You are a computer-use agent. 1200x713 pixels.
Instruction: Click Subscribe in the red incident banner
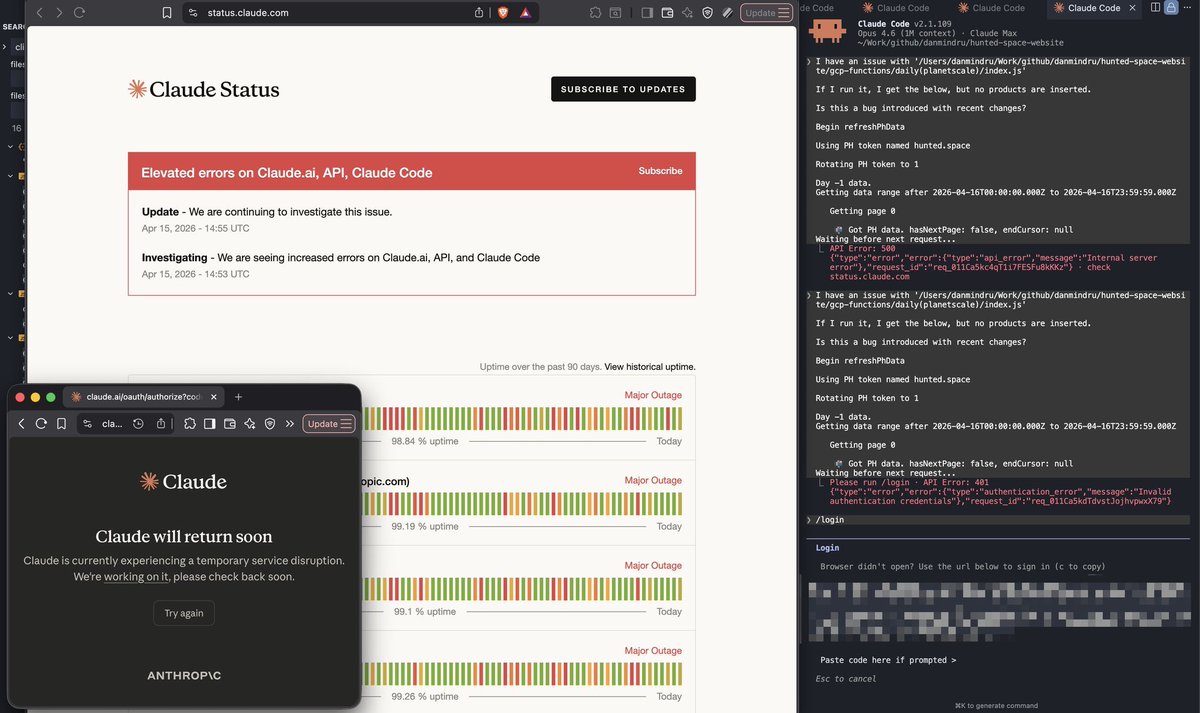coord(660,171)
